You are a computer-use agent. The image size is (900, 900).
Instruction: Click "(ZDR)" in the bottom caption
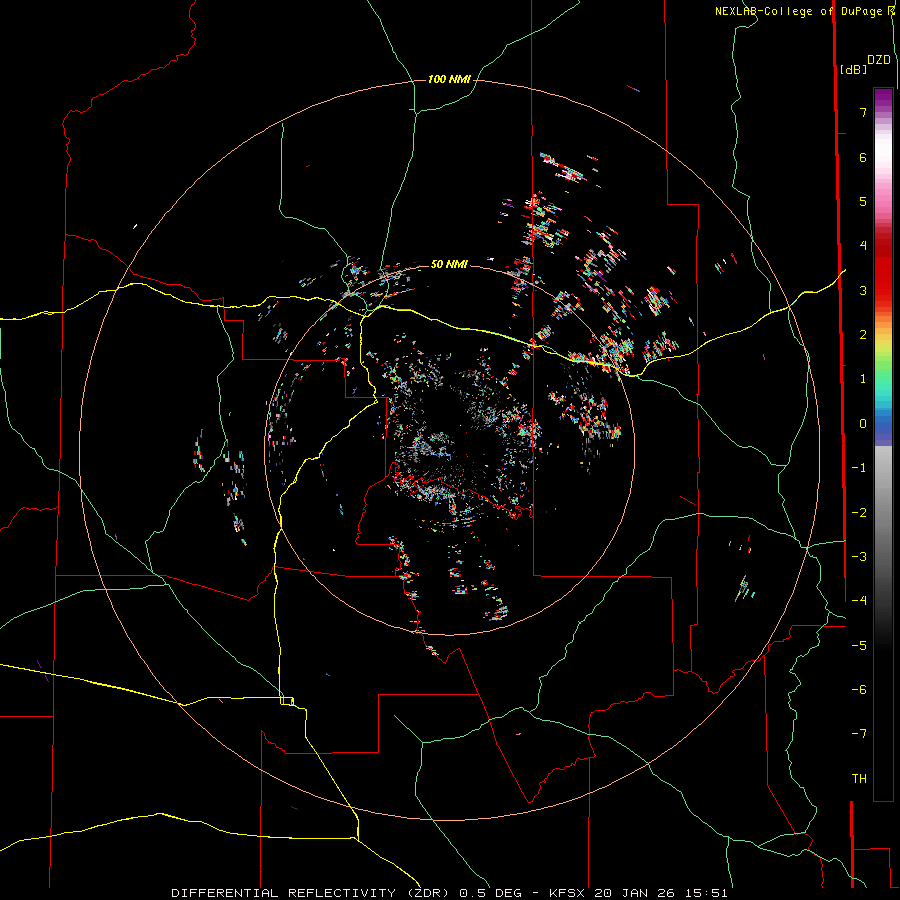(x=428, y=893)
